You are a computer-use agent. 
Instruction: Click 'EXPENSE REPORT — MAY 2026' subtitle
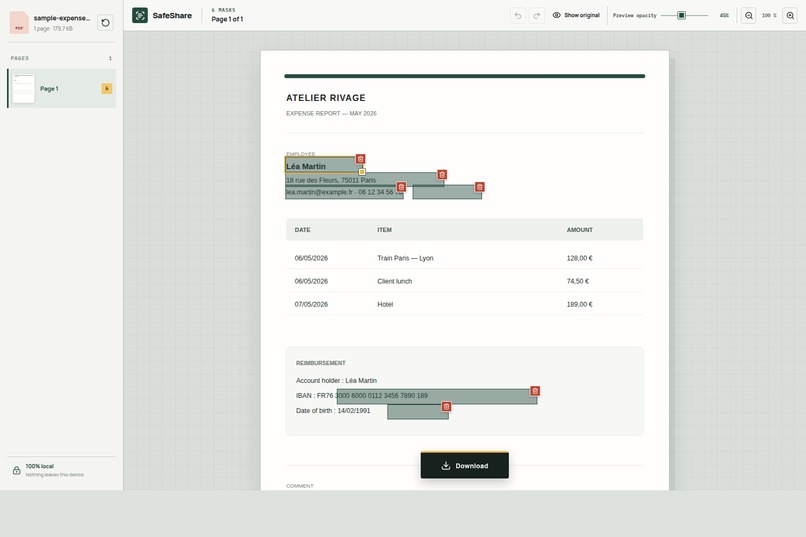click(331, 113)
